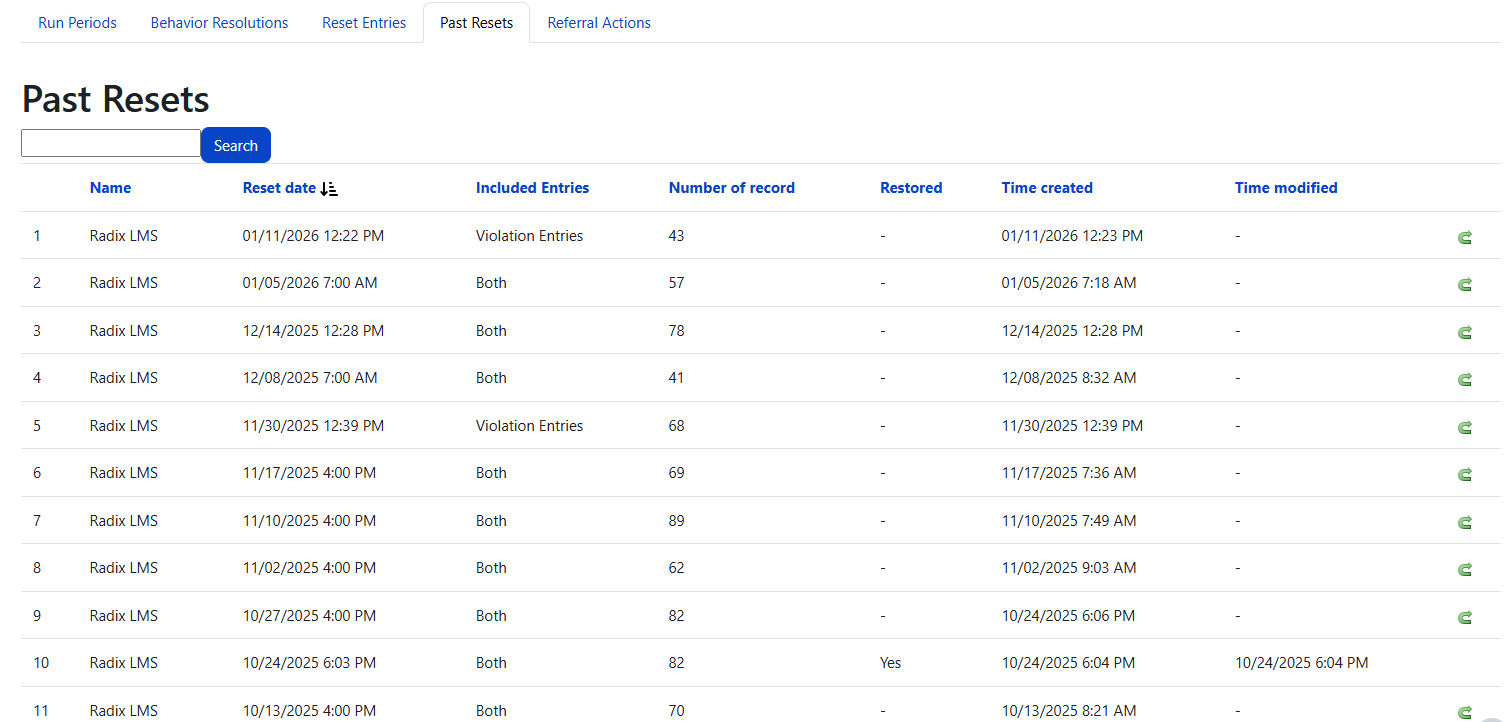The image size is (1509, 722).
Task: Open the Referral Actions tab
Action: pos(599,23)
